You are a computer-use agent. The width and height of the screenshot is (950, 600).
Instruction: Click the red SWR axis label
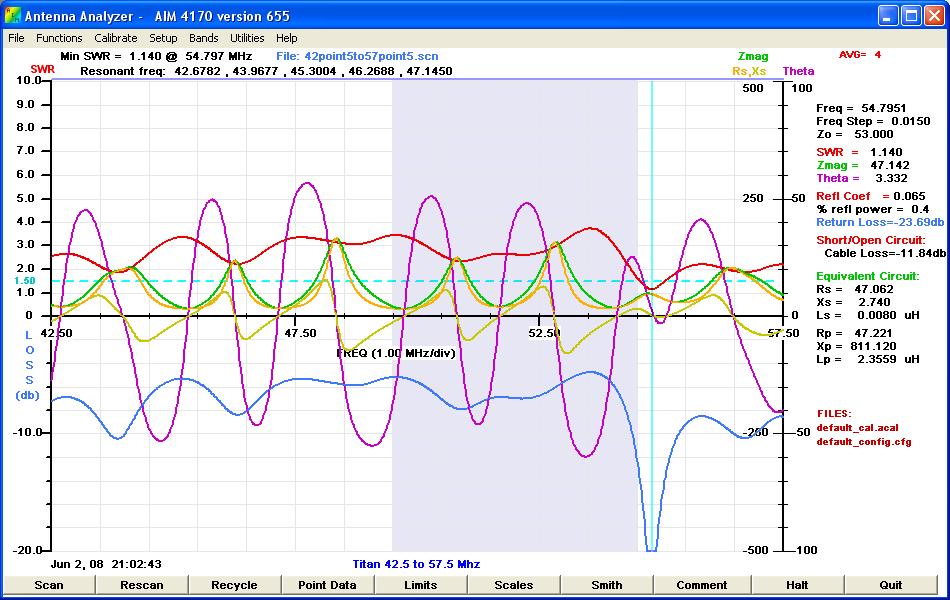coord(42,69)
